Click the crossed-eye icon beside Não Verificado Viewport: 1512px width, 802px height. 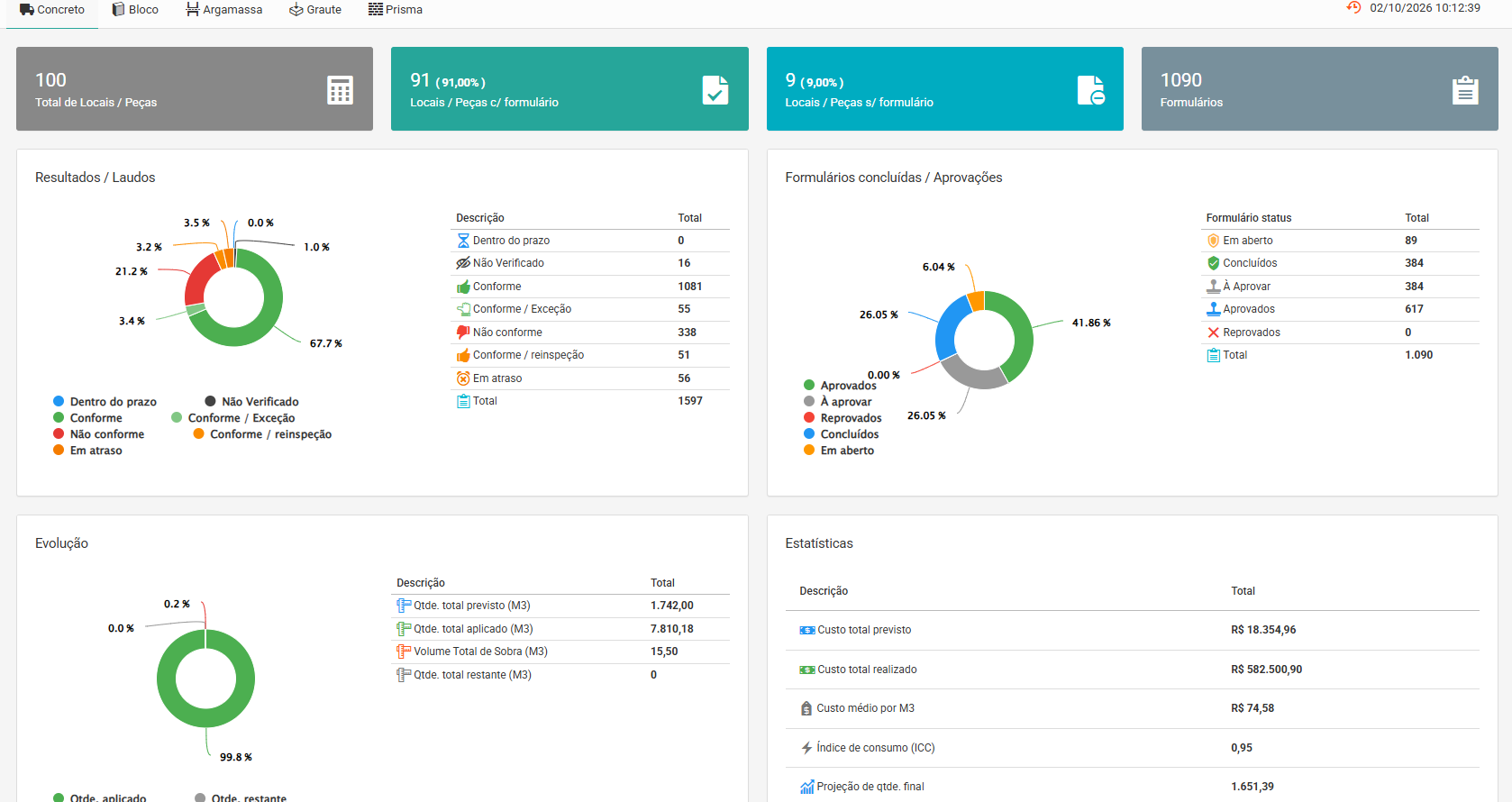[463, 263]
